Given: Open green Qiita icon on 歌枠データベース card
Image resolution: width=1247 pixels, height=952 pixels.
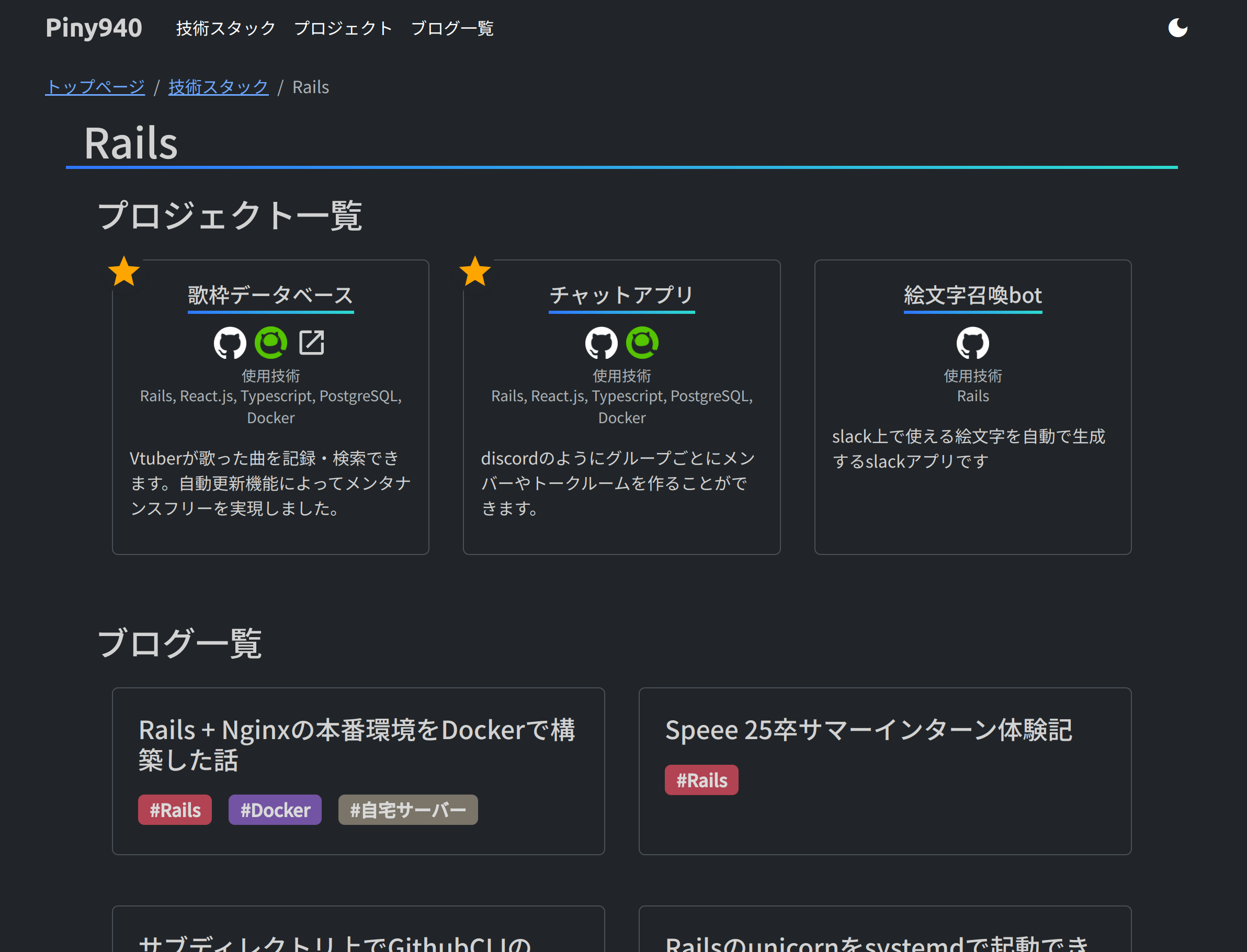Looking at the screenshot, I should point(271,343).
